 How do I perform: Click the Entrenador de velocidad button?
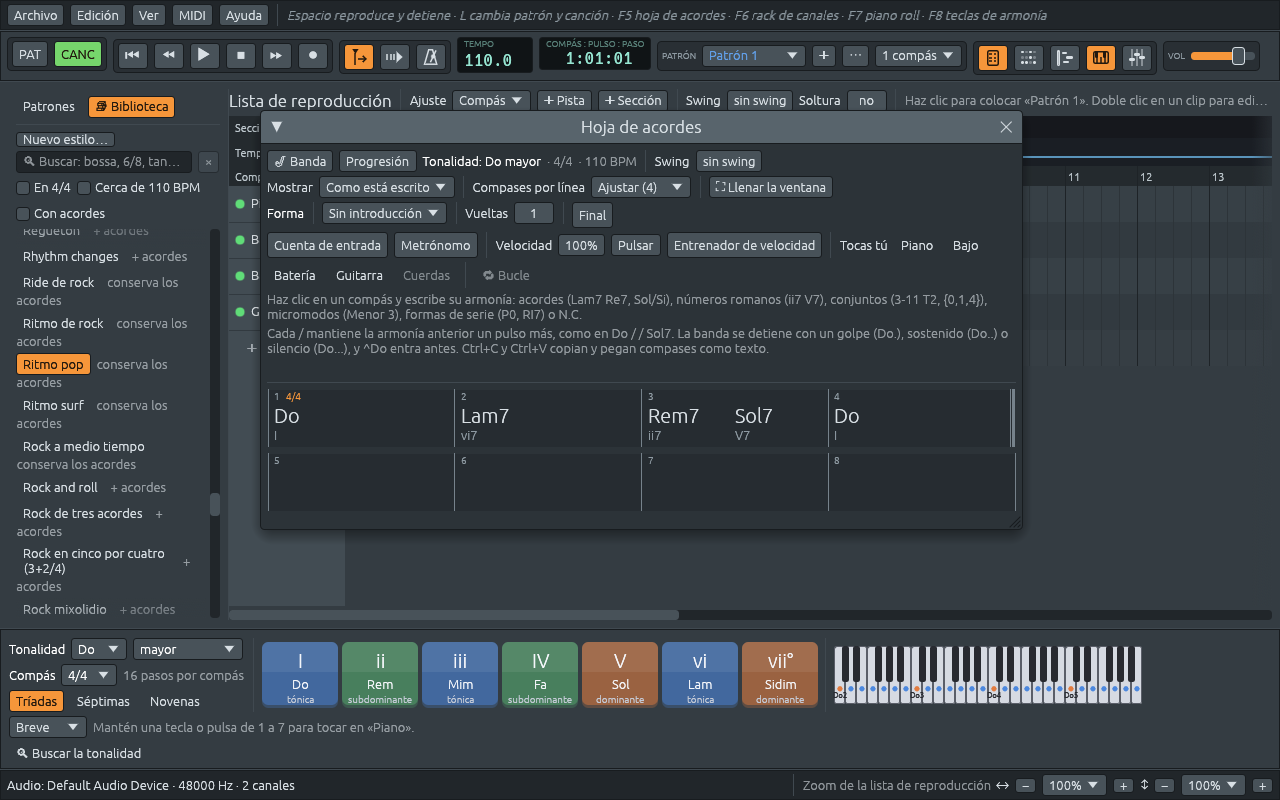click(x=745, y=245)
